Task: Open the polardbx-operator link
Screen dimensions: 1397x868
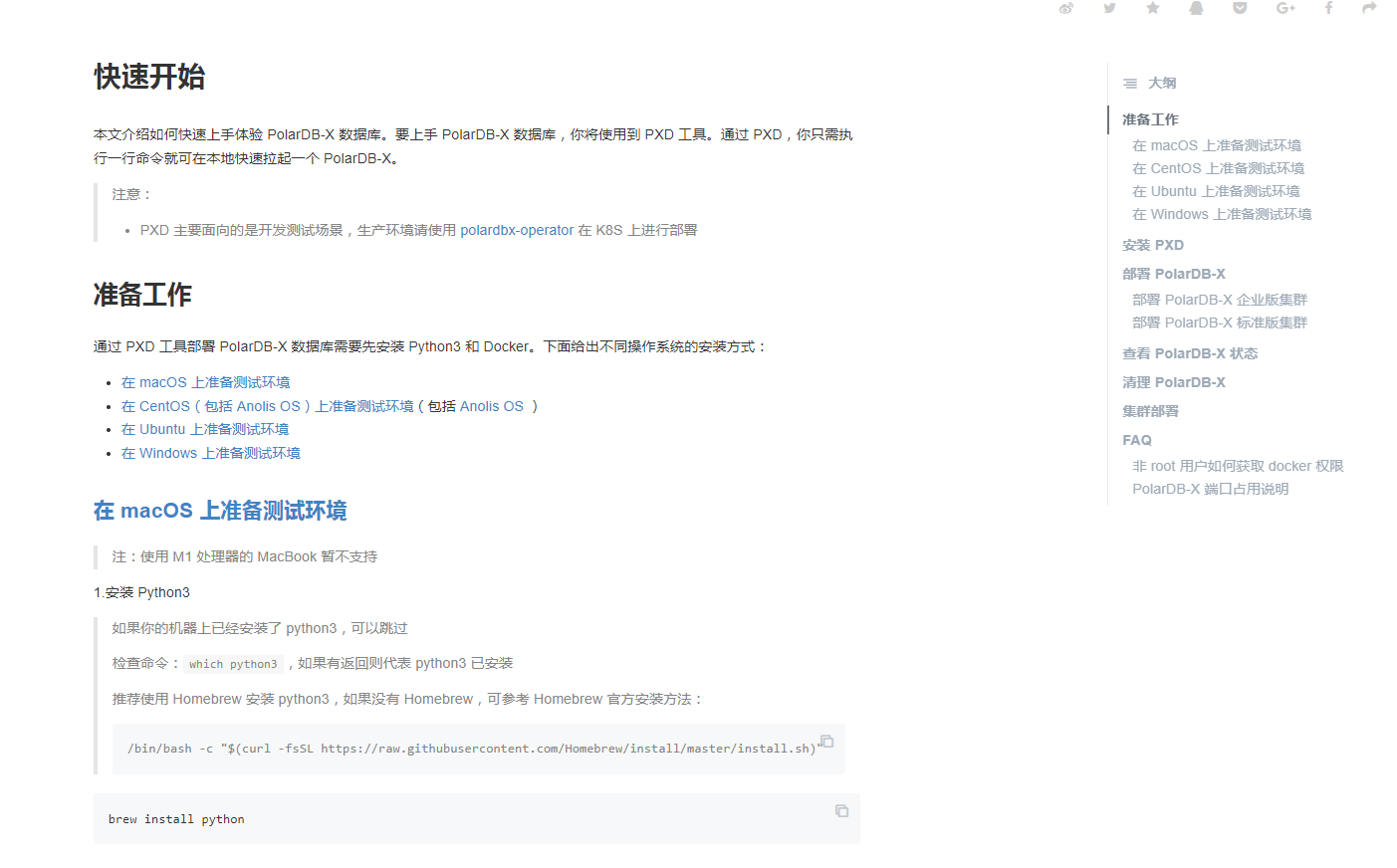Action: point(517,230)
